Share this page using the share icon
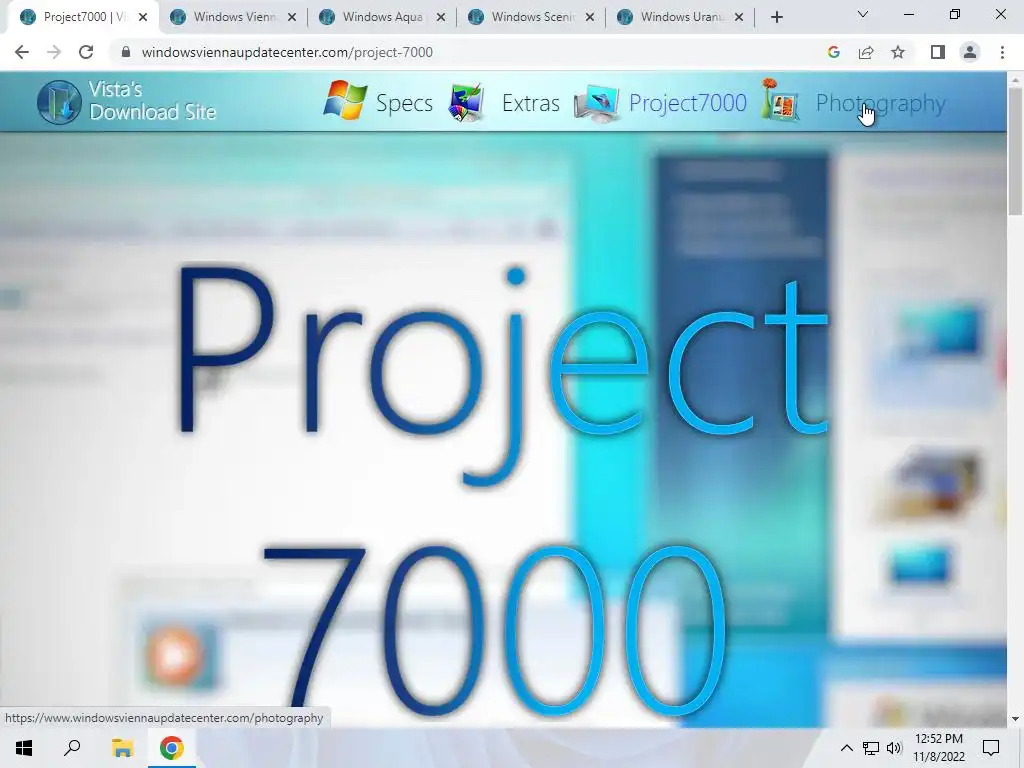1024x768 pixels. point(866,52)
